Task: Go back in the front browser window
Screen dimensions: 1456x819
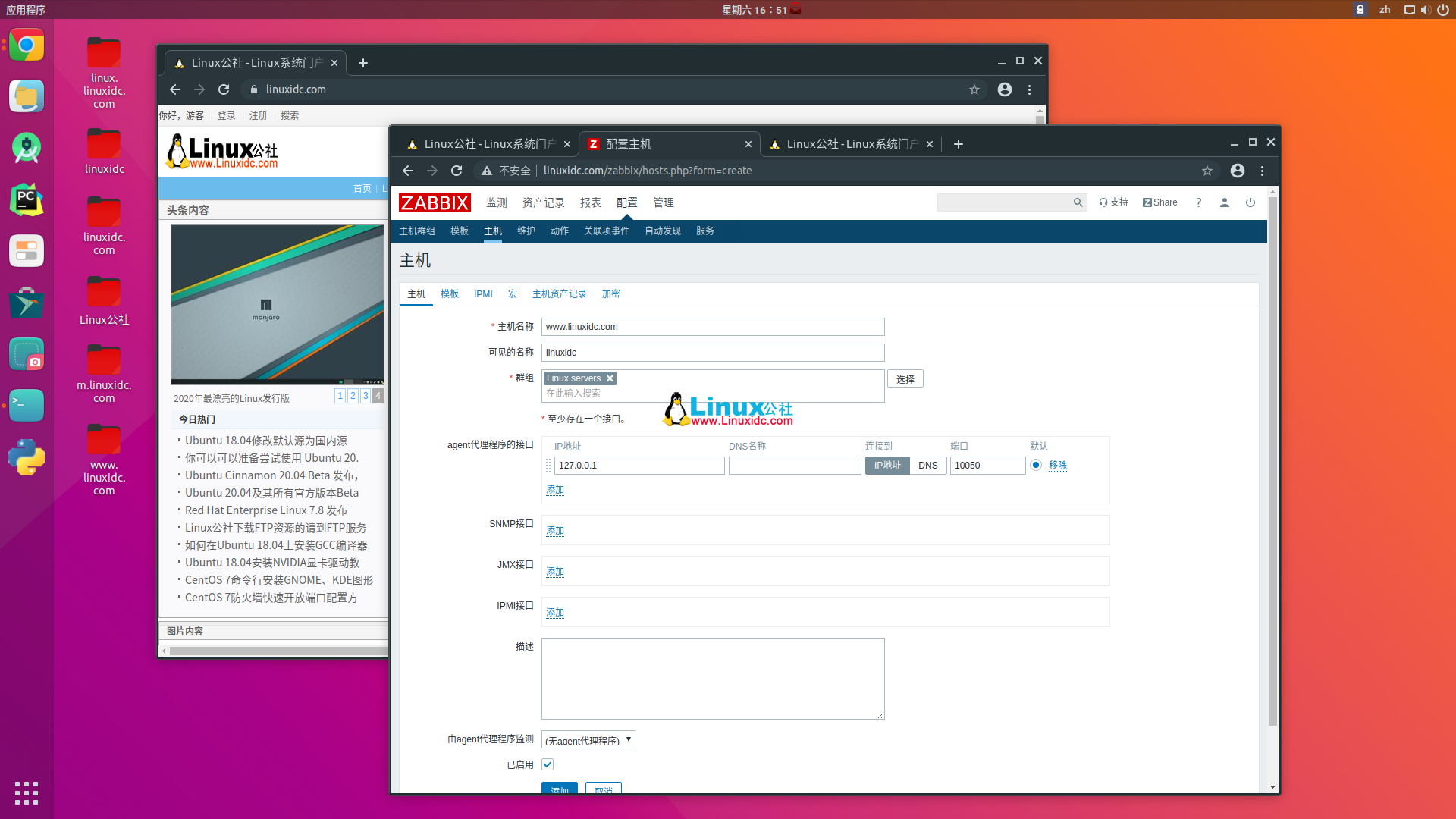Action: (x=408, y=171)
